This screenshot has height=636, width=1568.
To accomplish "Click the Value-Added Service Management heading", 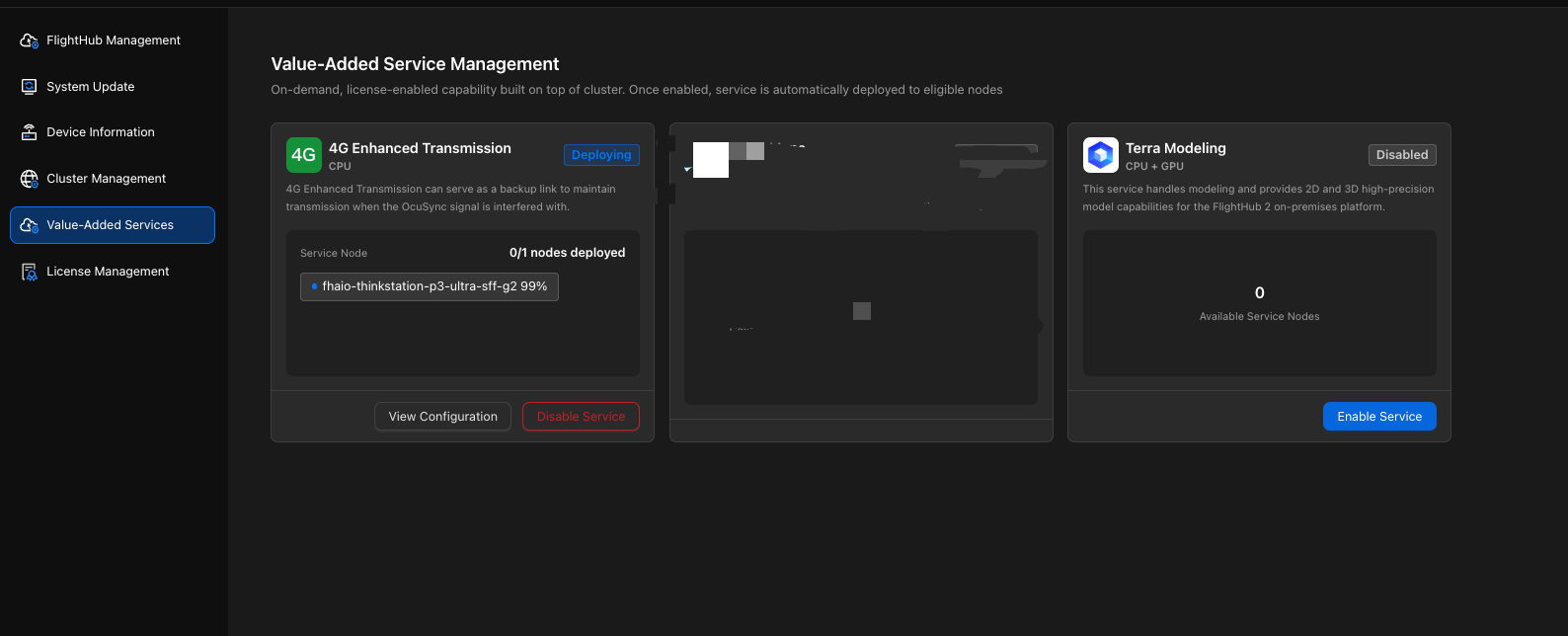I will pos(415,64).
